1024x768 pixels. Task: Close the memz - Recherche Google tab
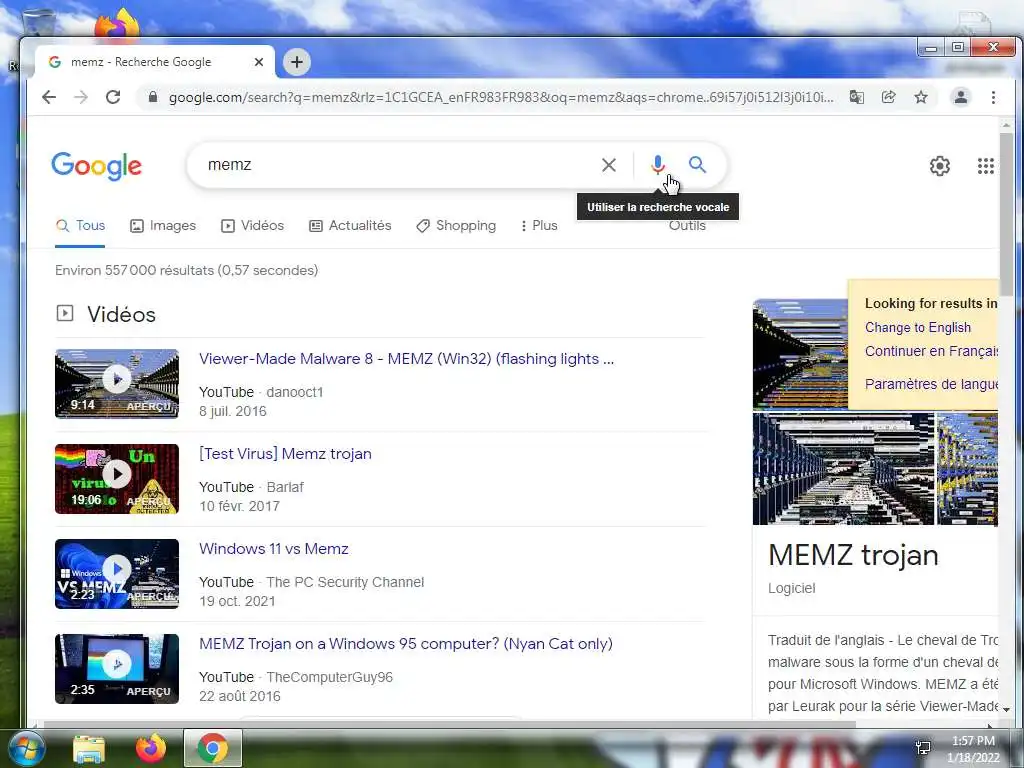tap(259, 62)
